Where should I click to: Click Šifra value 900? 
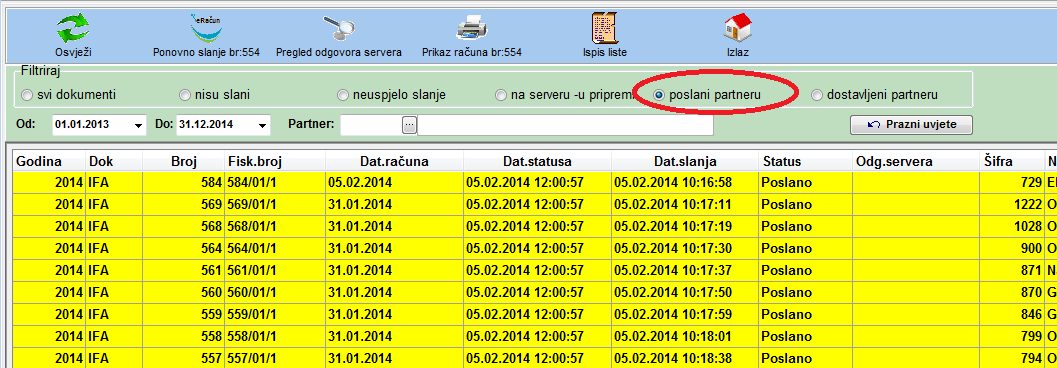point(1011,249)
